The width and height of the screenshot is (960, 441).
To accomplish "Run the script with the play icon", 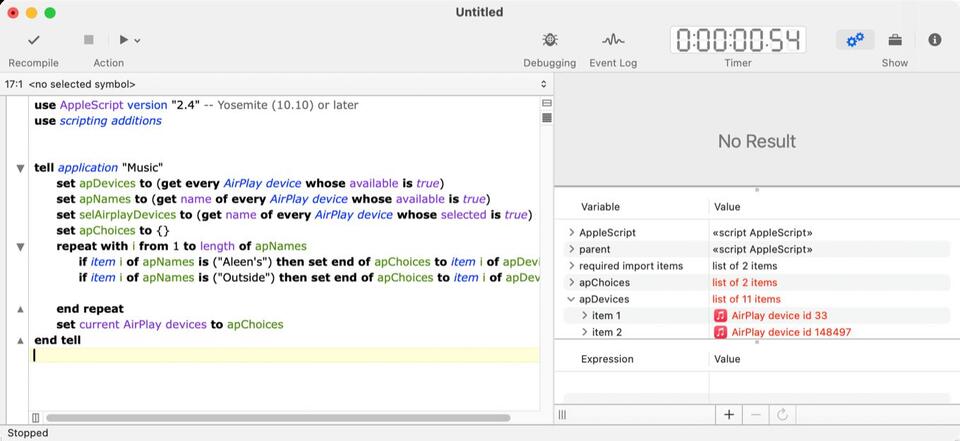I will 124,40.
